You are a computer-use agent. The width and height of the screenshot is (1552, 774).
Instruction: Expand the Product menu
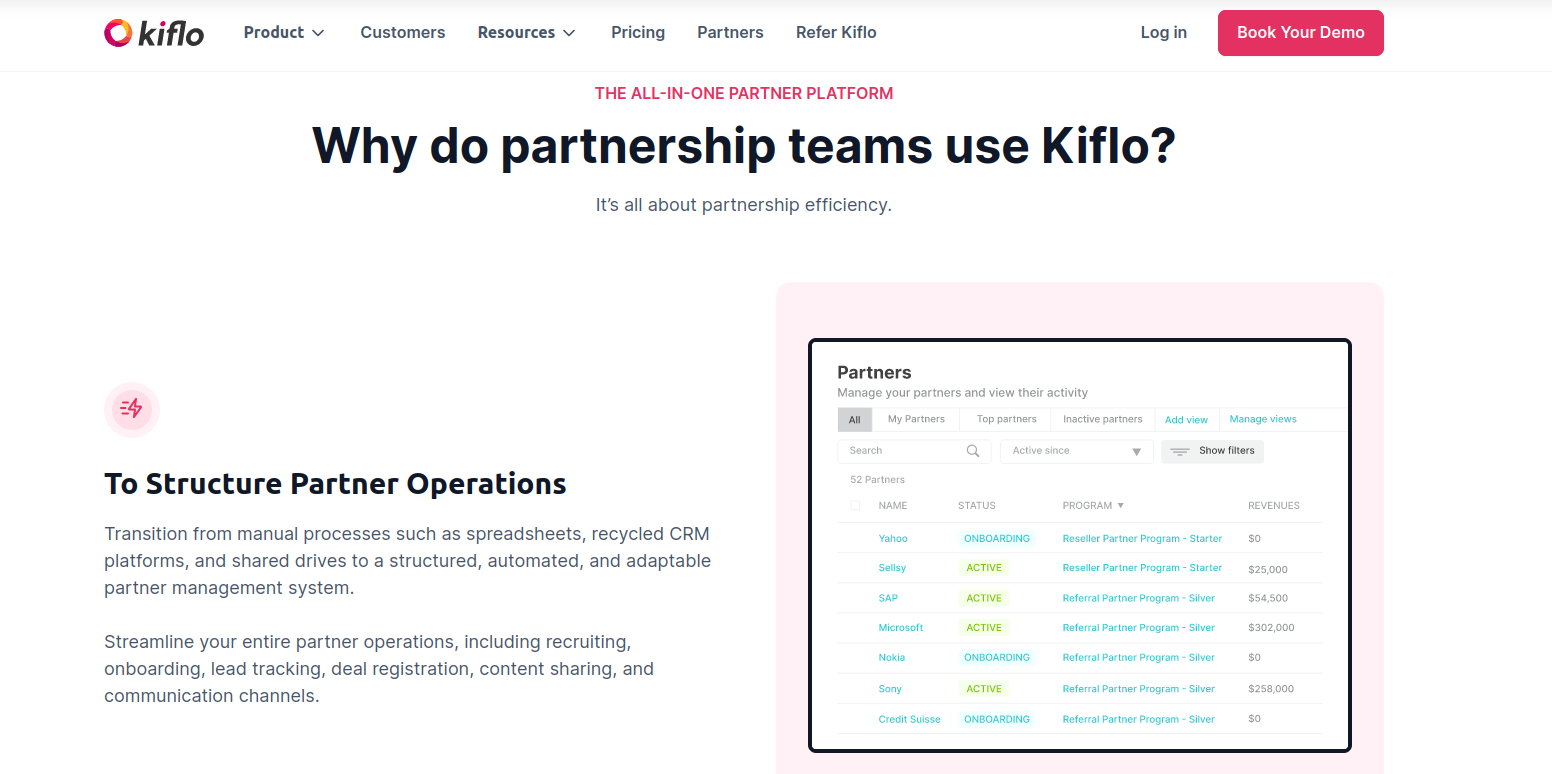(284, 32)
